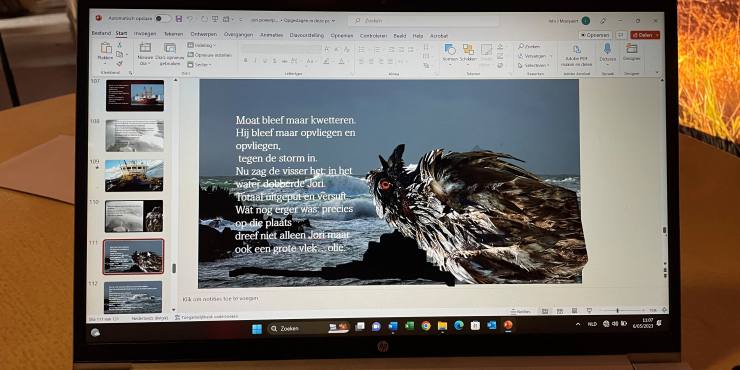Open Excel from the Windows taskbar
The height and width of the screenshot is (370, 740).
click(x=410, y=326)
